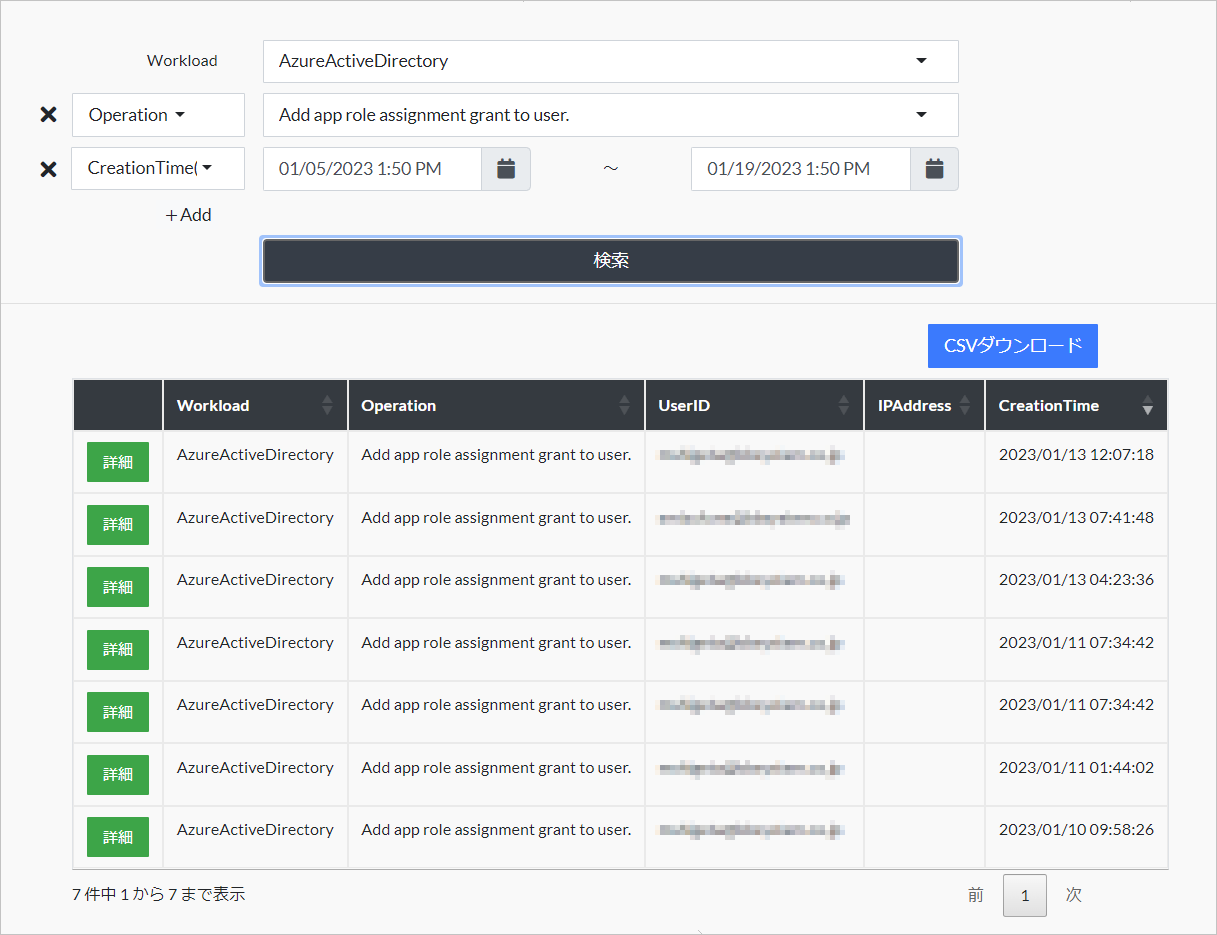Remove the Operation filter row

(48, 115)
